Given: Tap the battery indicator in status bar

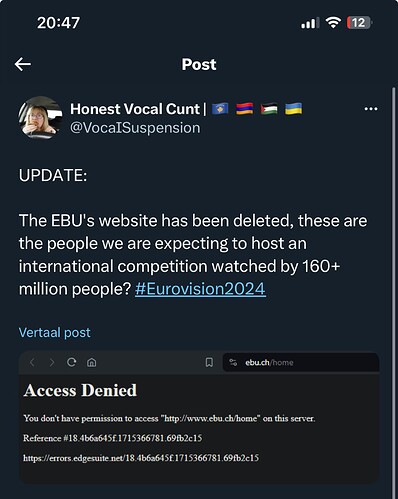Looking at the screenshot, I should pos(359,23).
